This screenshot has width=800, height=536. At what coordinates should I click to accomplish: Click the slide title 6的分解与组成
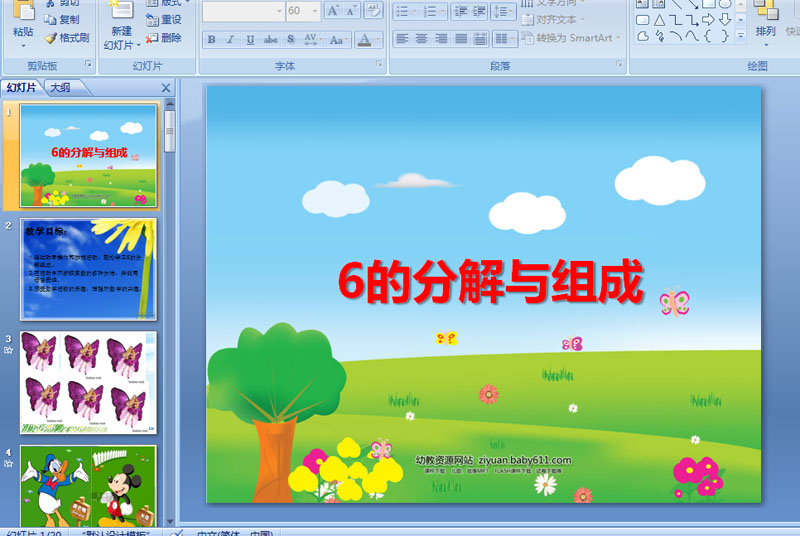(x=490, y=282)
